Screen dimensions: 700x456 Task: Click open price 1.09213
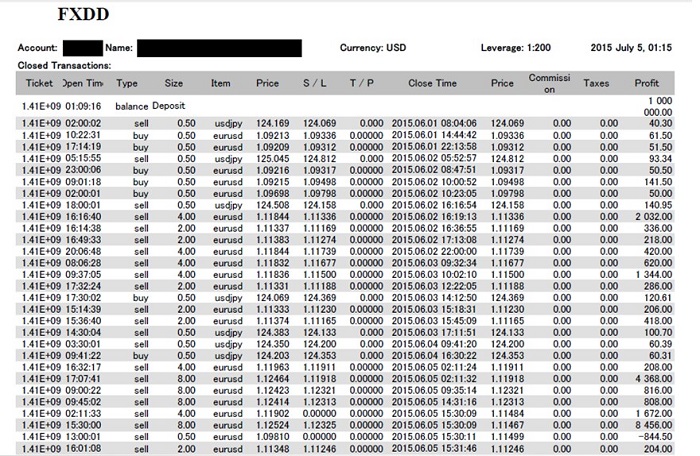272,135
